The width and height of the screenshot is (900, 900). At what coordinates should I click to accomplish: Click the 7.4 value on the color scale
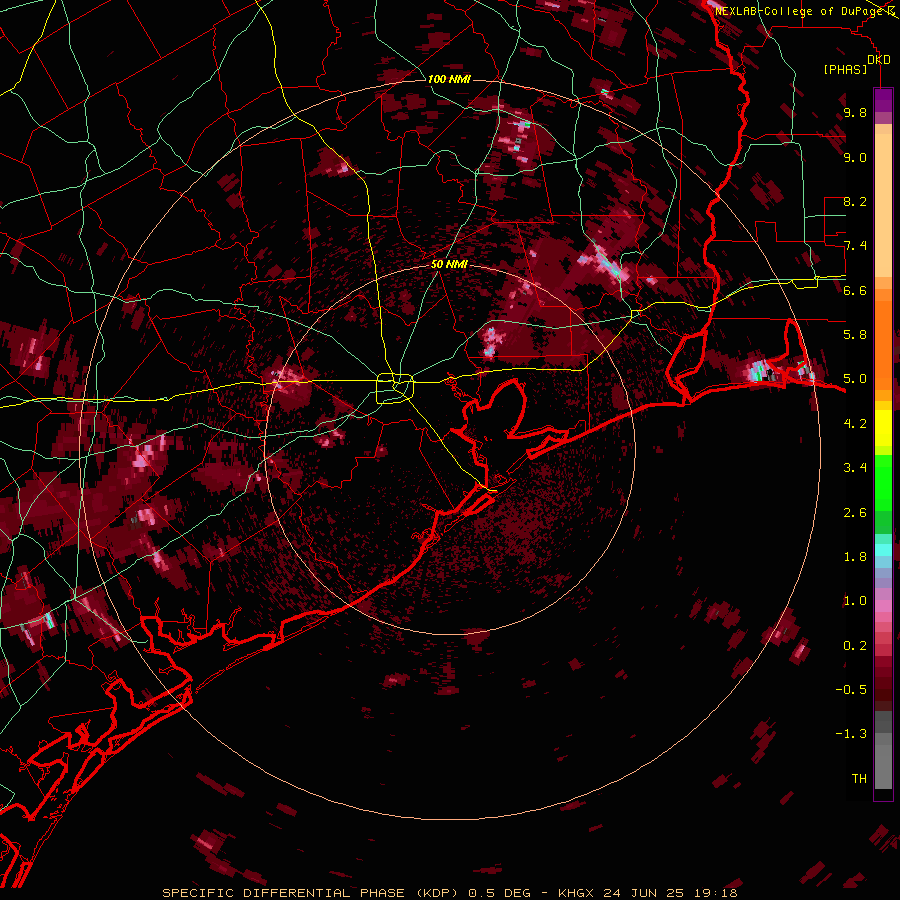[855, 246]
